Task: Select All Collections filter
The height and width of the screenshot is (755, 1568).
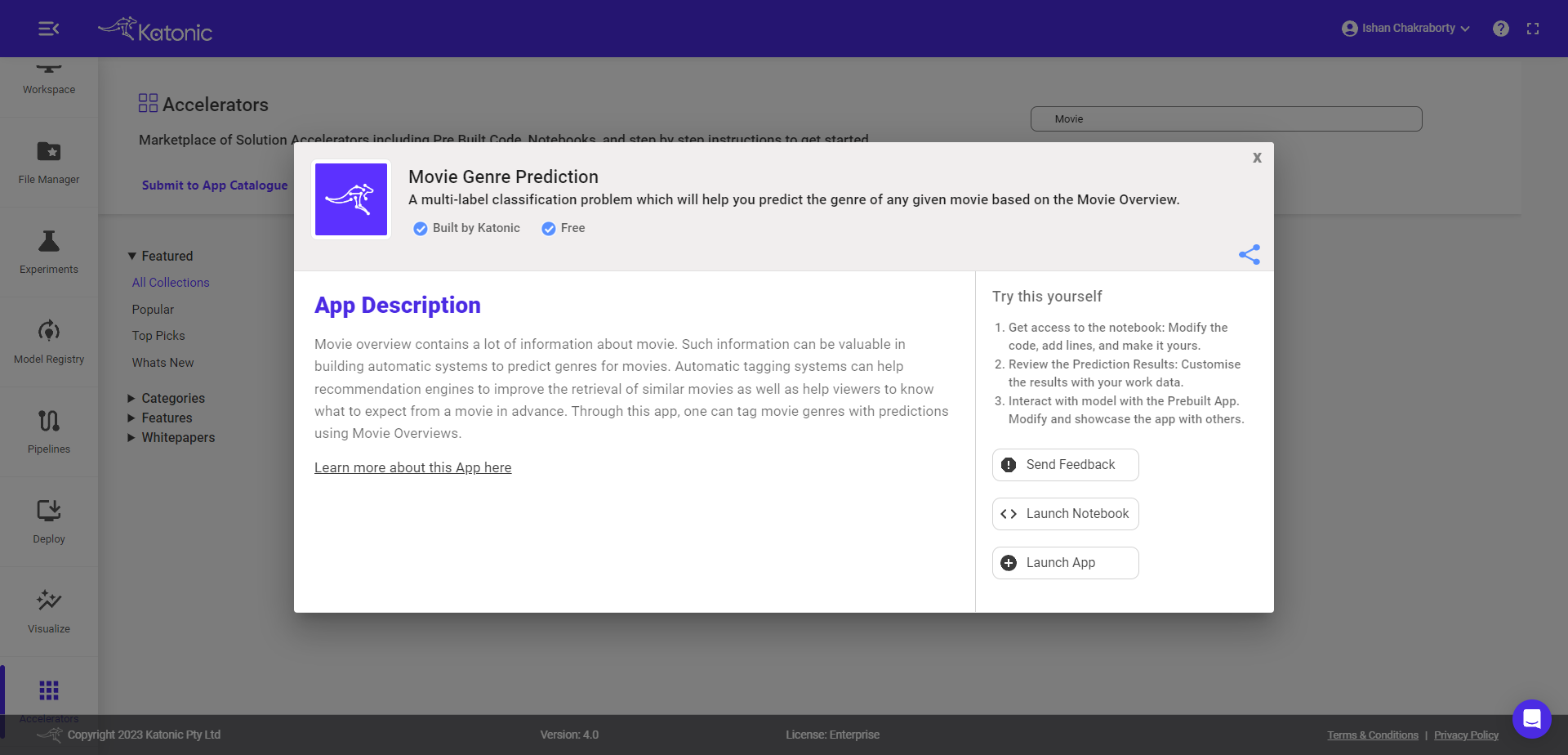Action: pos(171,283)
